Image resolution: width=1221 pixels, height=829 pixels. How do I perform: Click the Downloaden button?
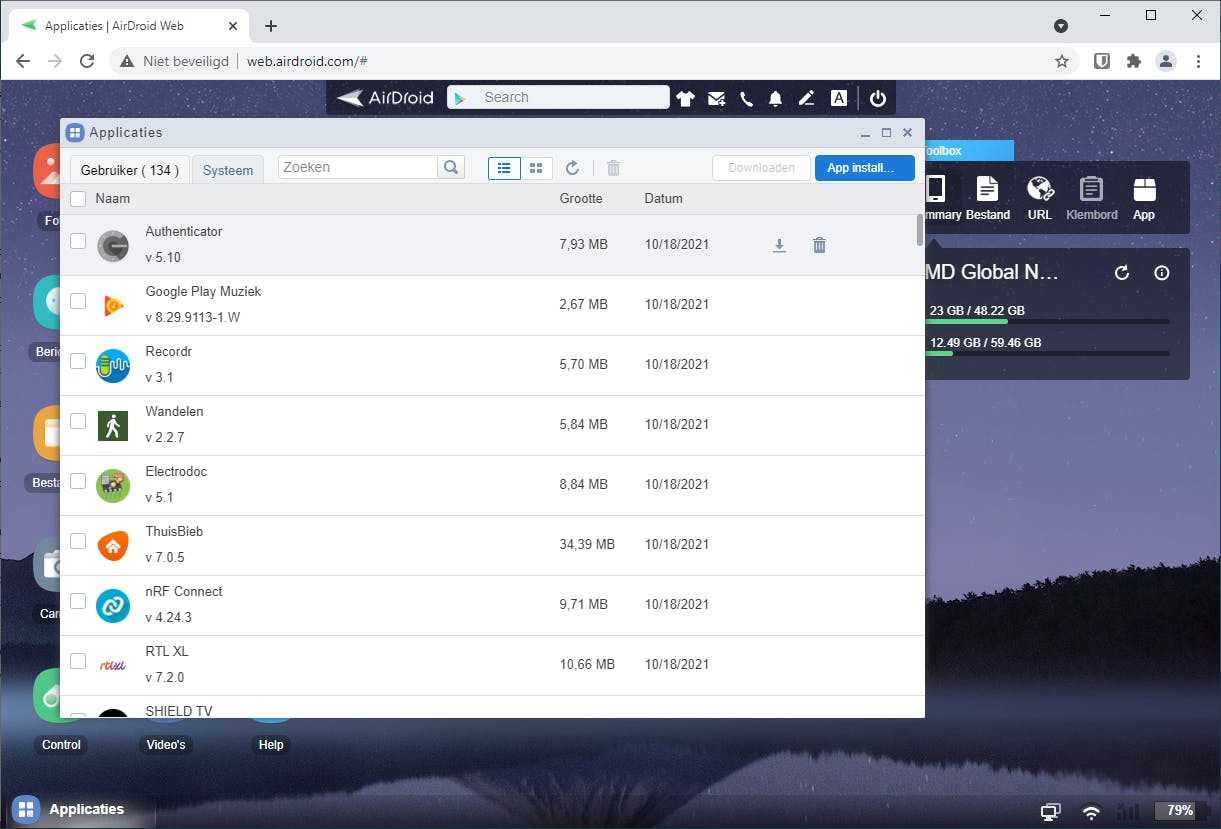(761, 168)
